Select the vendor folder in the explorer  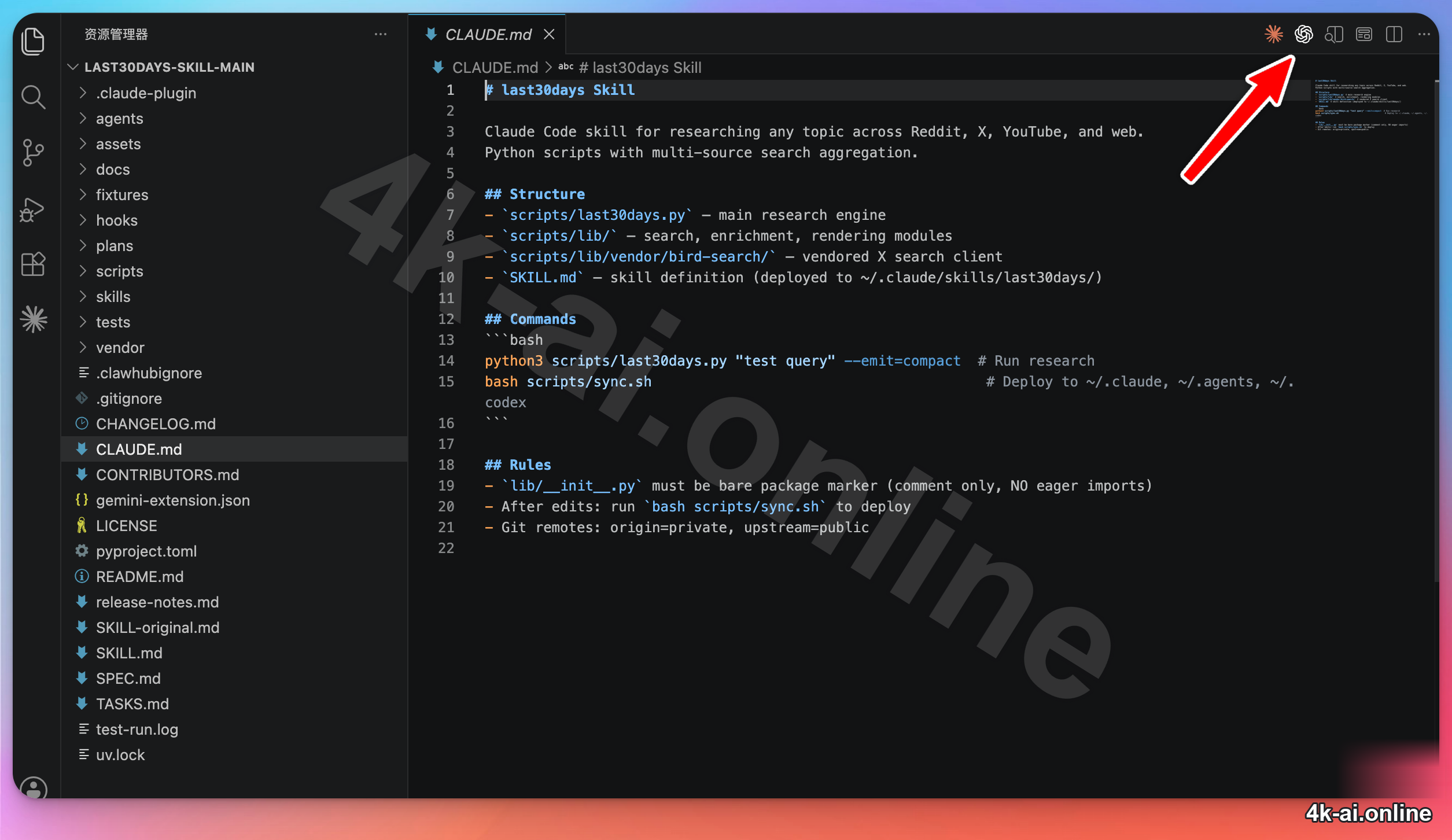tap(234, 348)
